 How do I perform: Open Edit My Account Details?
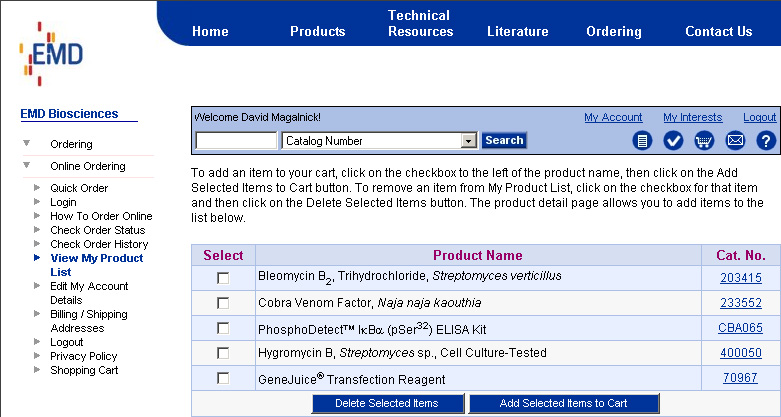click(x=89, y=293)
